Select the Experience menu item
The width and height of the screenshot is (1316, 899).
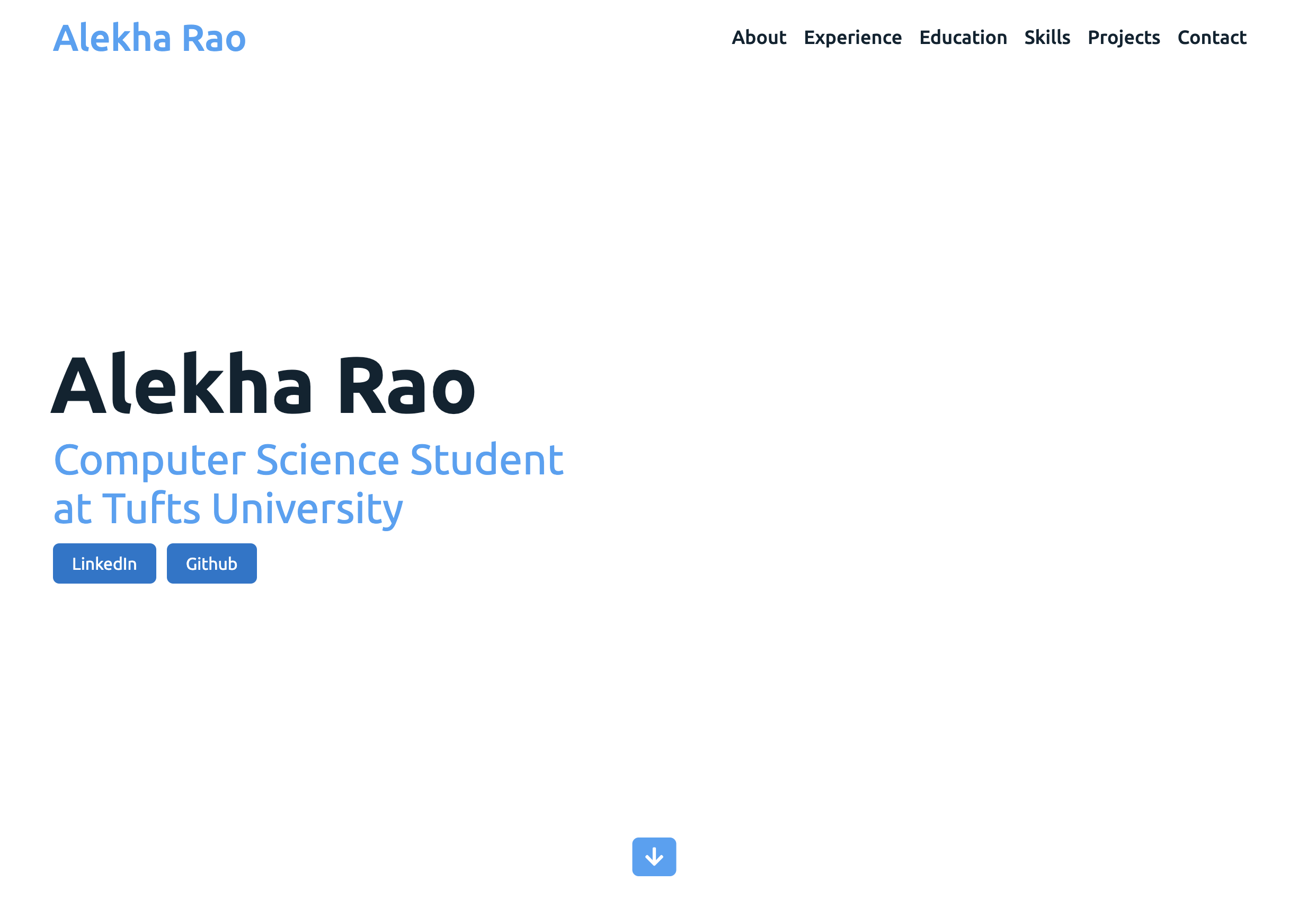(x=852, y=38)
